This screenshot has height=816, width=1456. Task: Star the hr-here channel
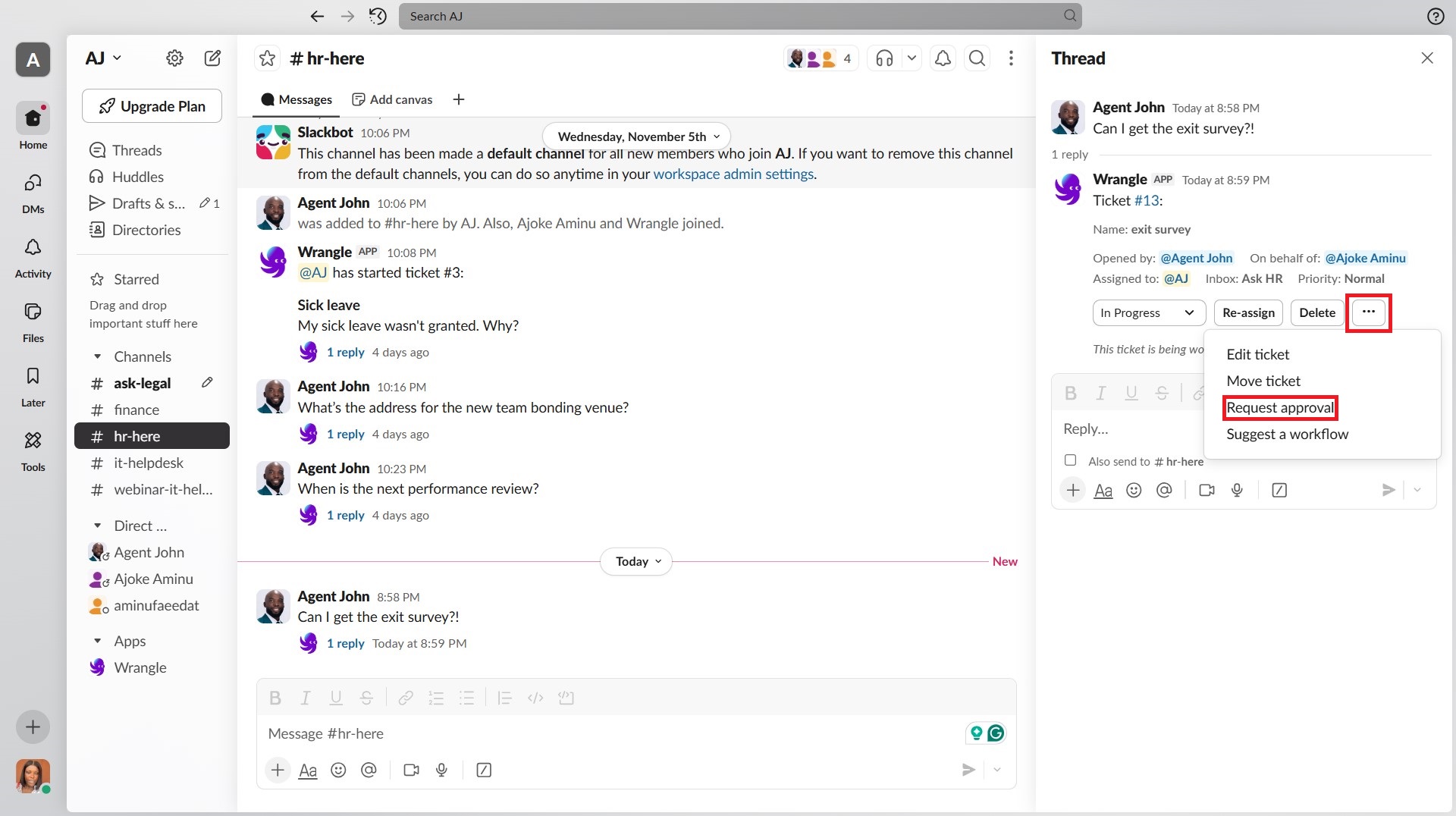(267, 58)
